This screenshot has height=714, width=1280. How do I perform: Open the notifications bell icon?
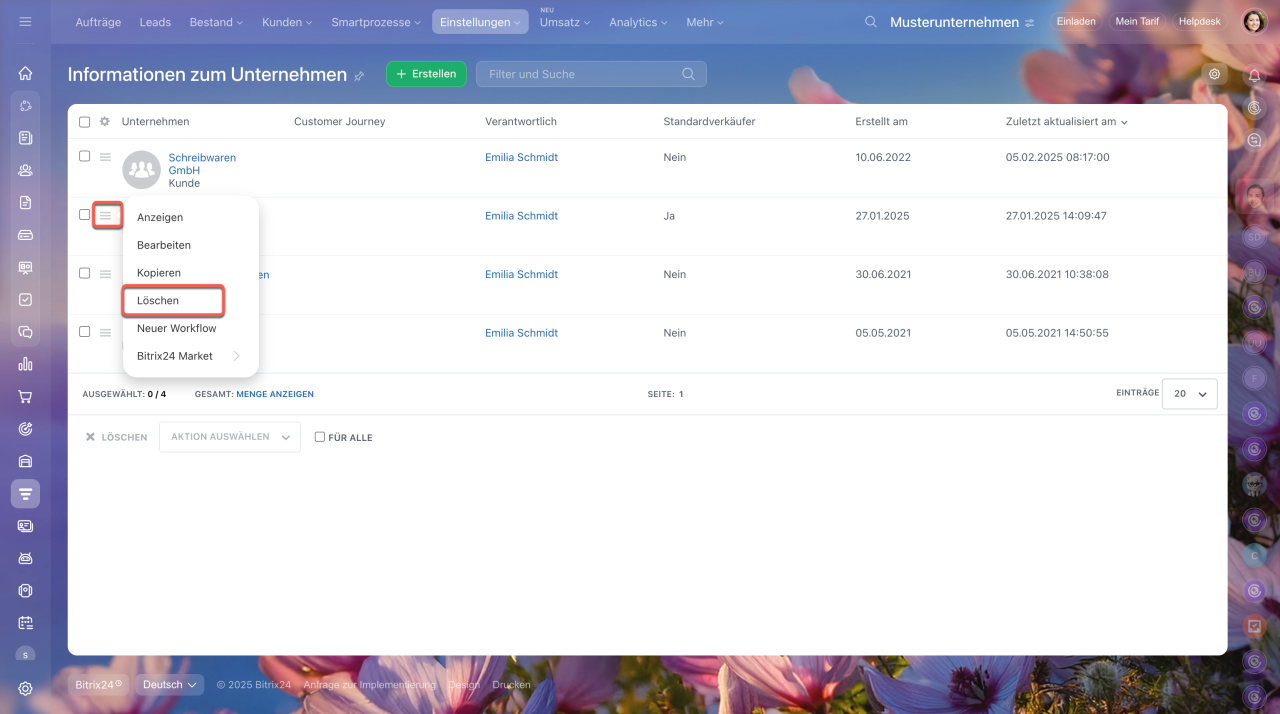coord(1254,75)
